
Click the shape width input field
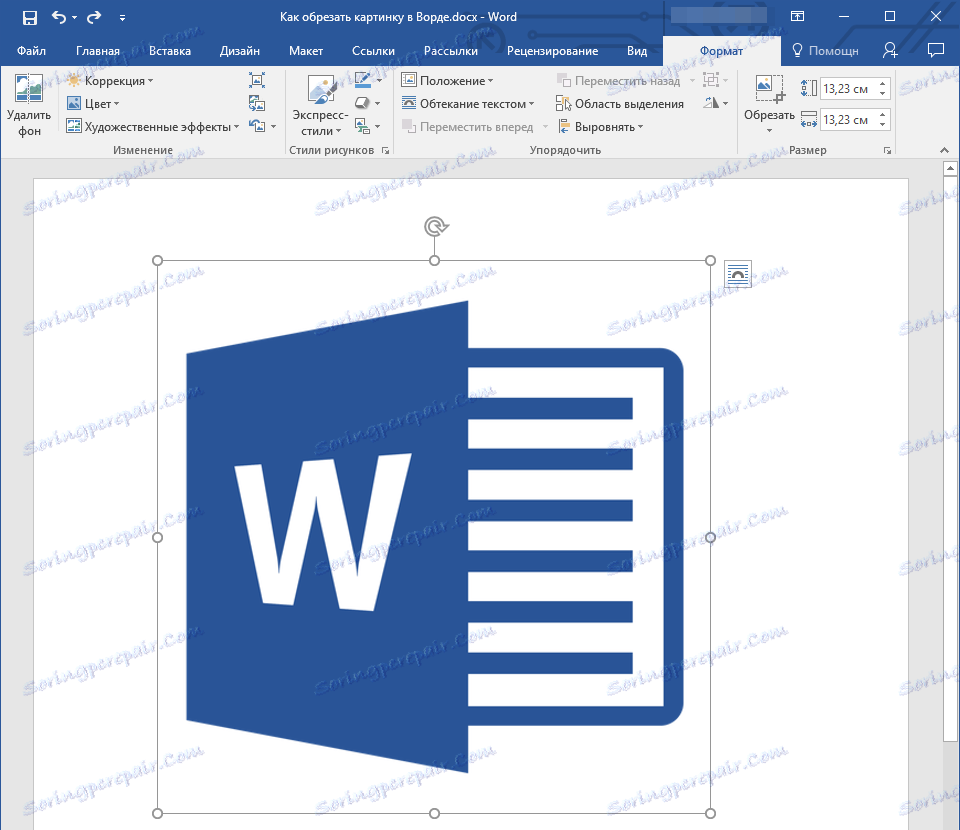(x=848, y=120)
